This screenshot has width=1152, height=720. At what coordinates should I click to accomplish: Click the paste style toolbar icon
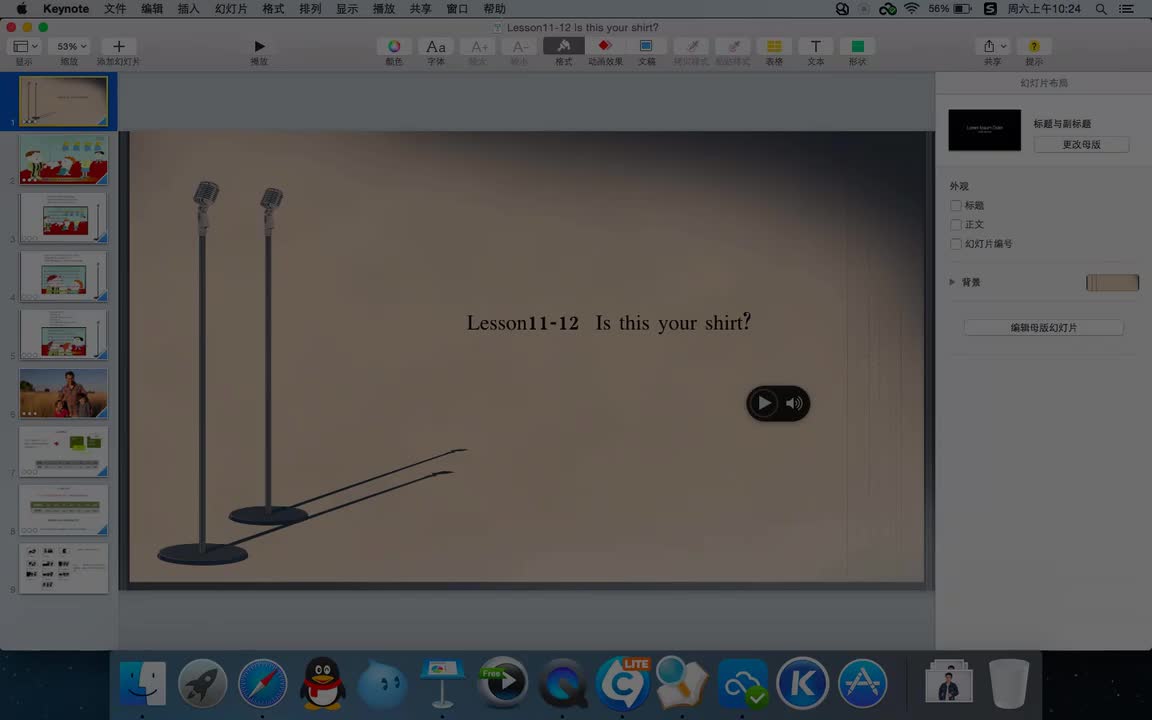732,46
